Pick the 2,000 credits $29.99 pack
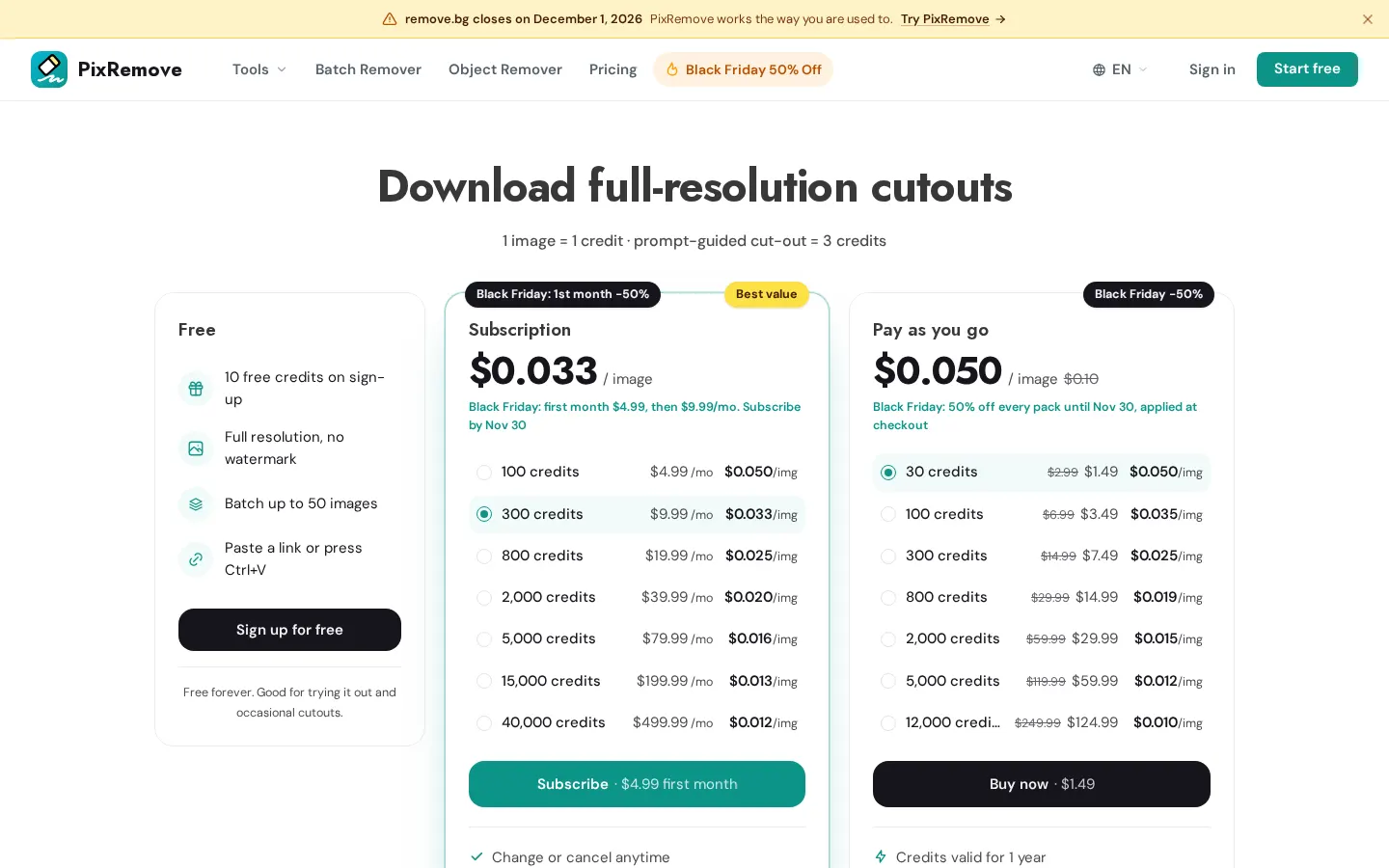The width and height of the screenshot is (1389, 868). pyautogui.click(x=1042, y=638)
